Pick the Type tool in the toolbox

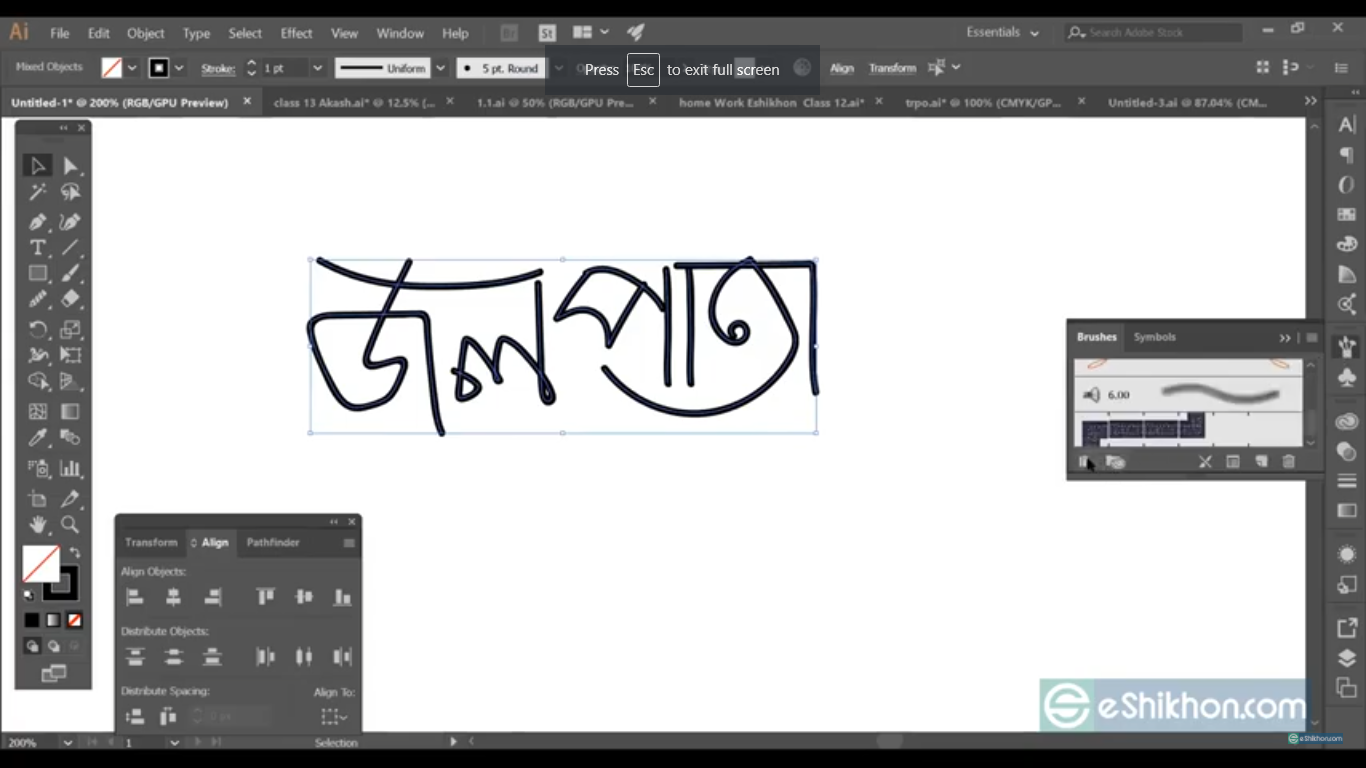pos(38,248)
